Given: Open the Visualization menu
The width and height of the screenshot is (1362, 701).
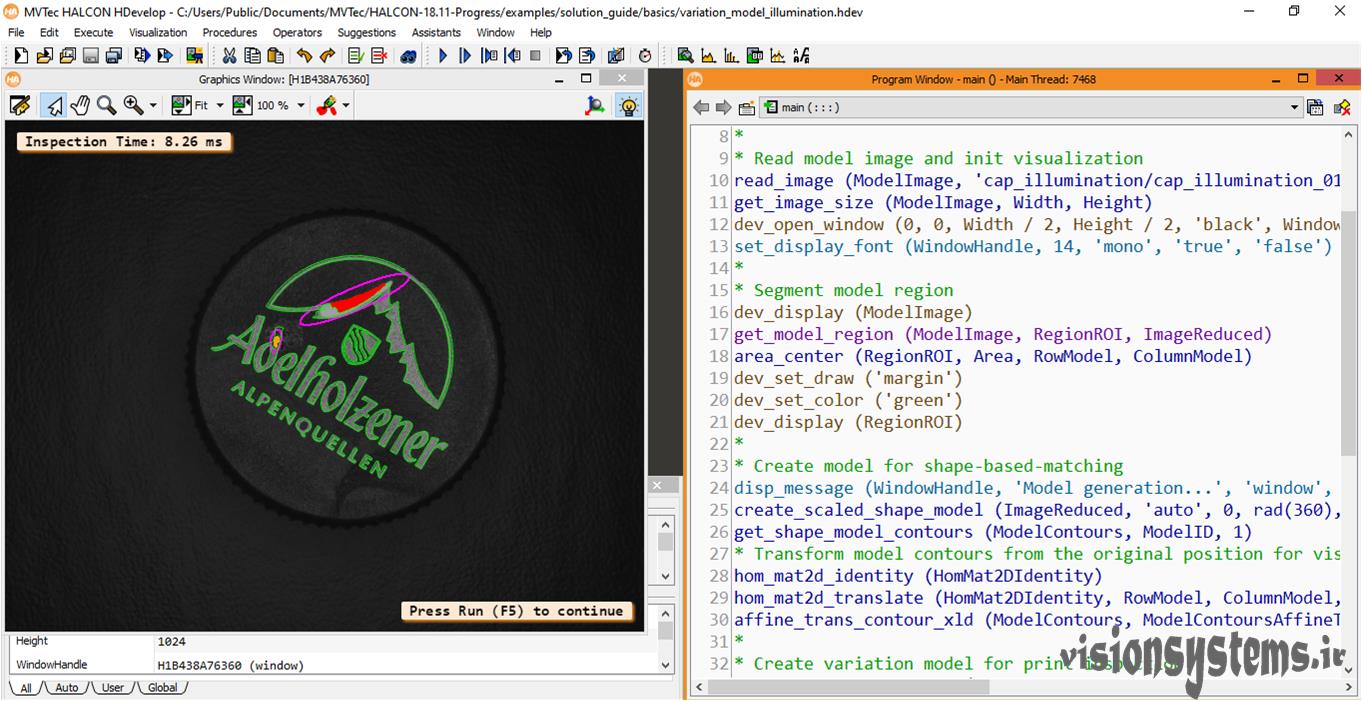Looking at the screenshot, I should click(158, 32).
